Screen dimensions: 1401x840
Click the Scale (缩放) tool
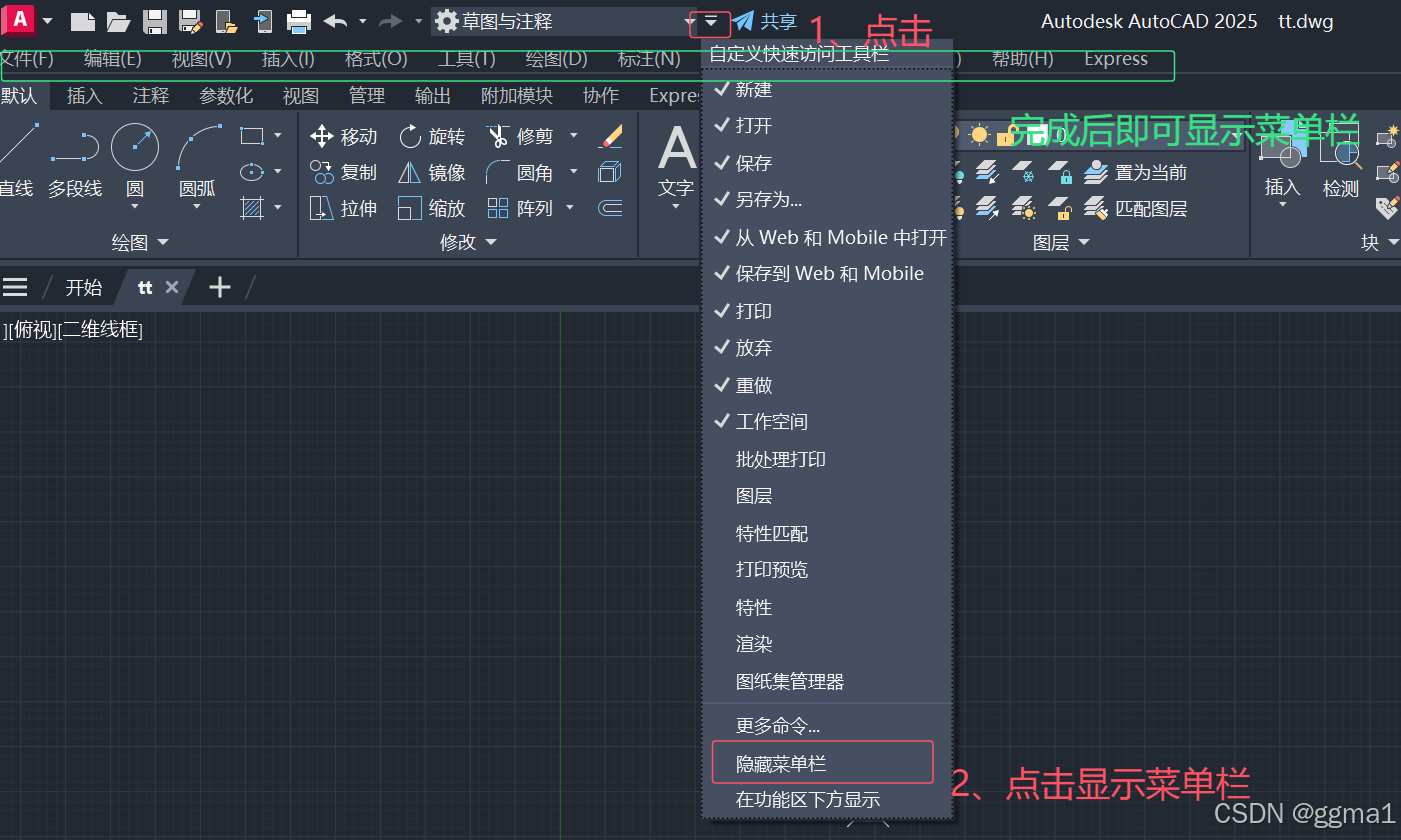[431, 208]
